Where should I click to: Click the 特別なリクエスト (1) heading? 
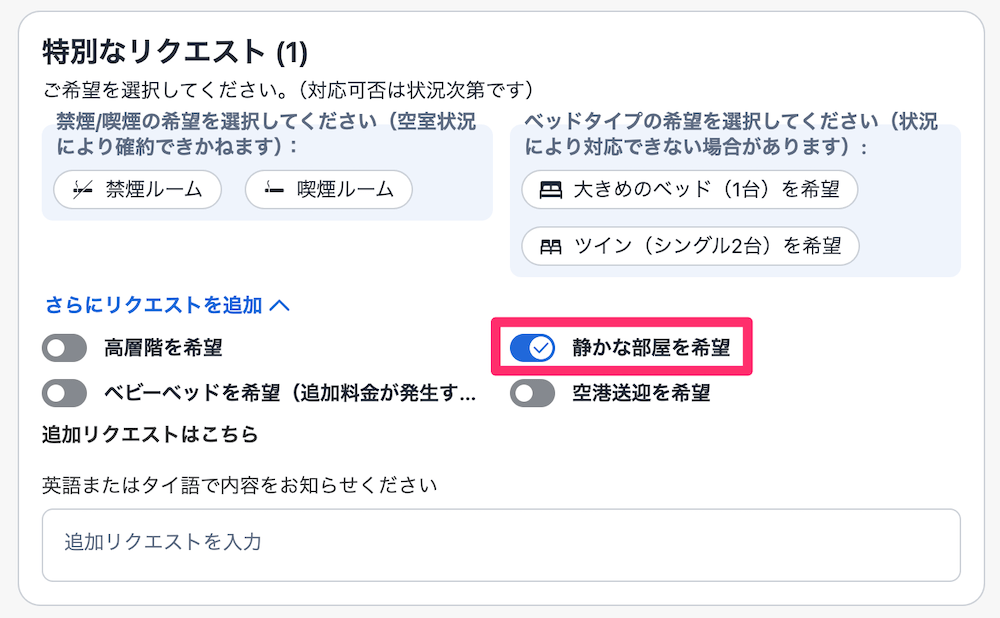175,52
